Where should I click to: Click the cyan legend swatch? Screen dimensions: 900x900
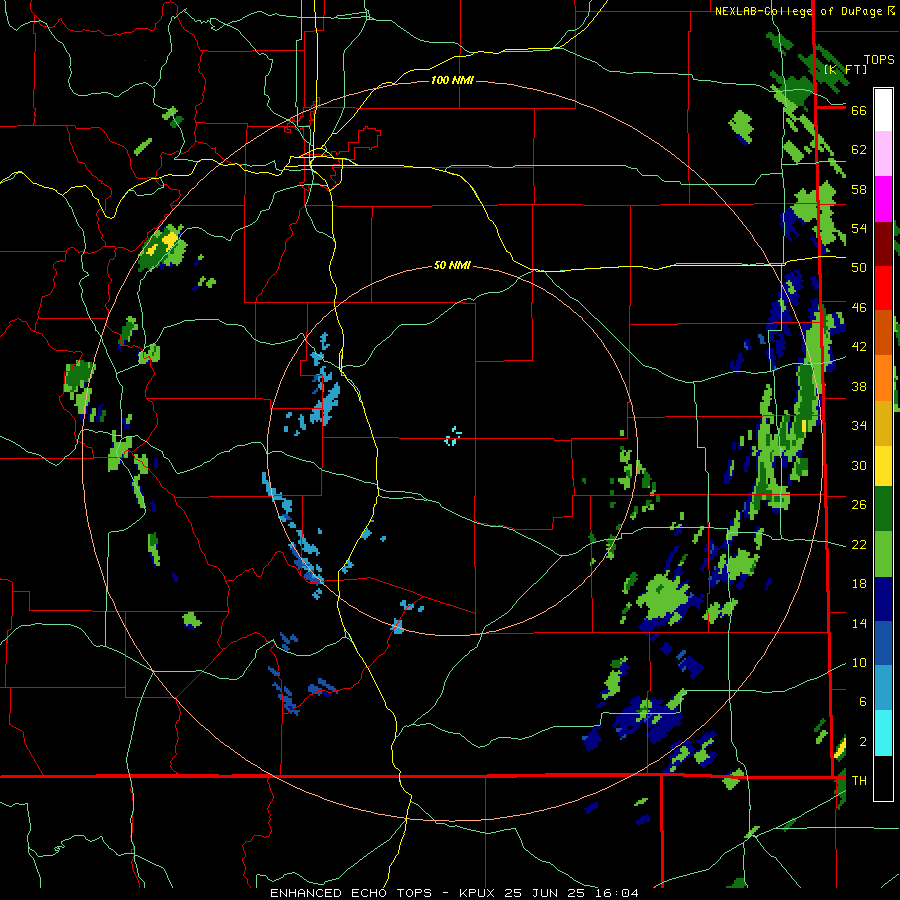883,733
